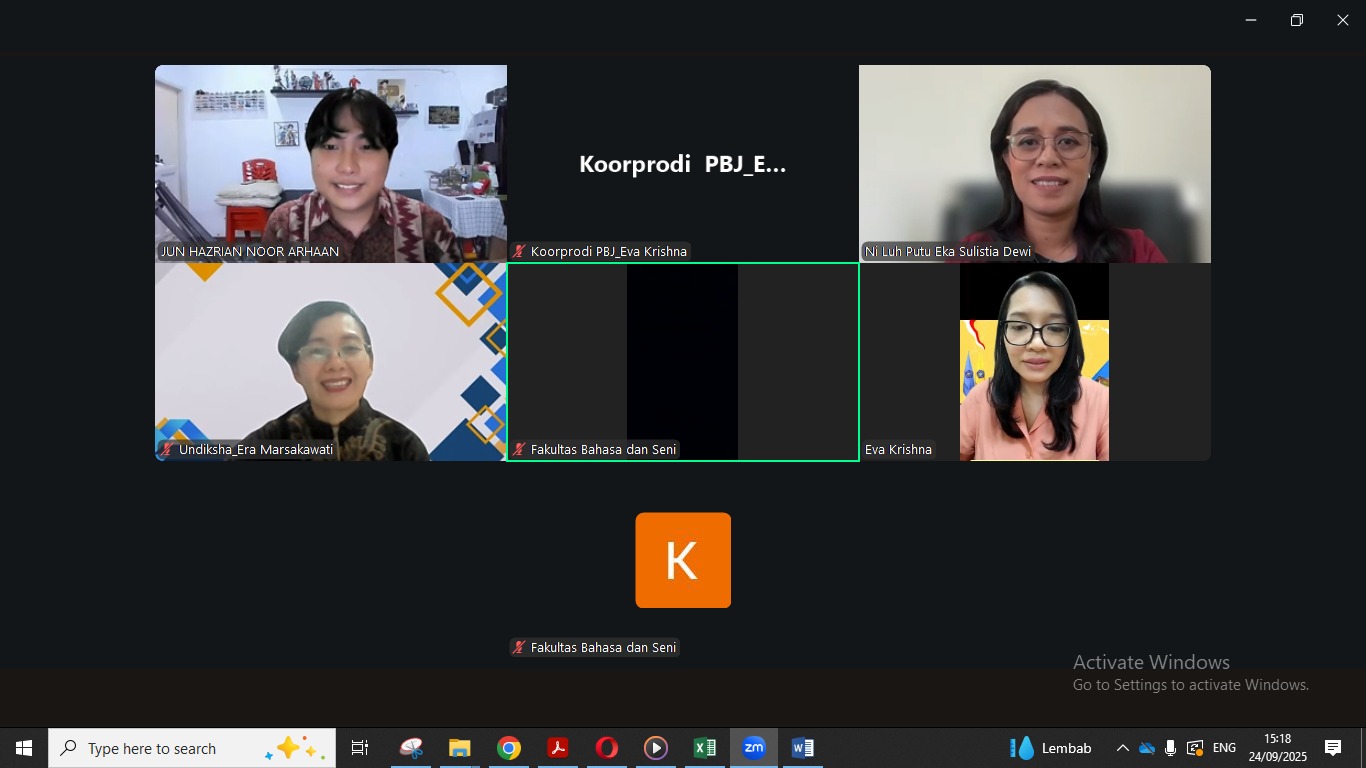Open the media player taskbar icon
This screenshot has width=1366, height=768.
[656, 748]
